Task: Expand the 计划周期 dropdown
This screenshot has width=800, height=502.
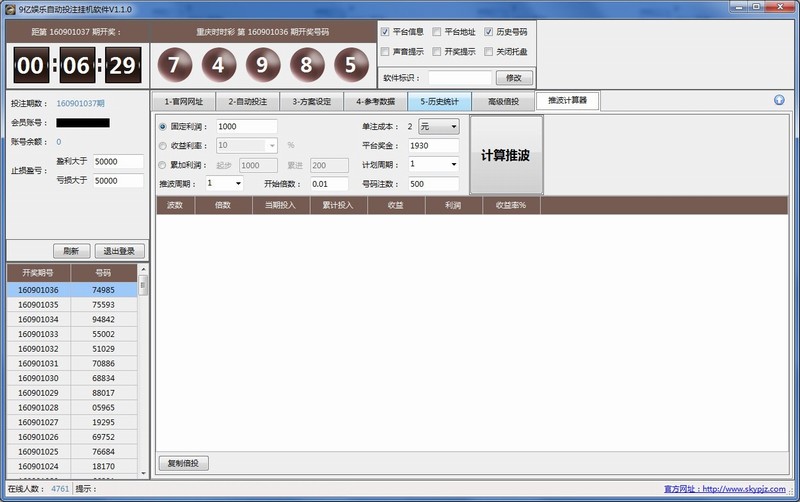Action: pyautogui.click(x=433, y=164)
